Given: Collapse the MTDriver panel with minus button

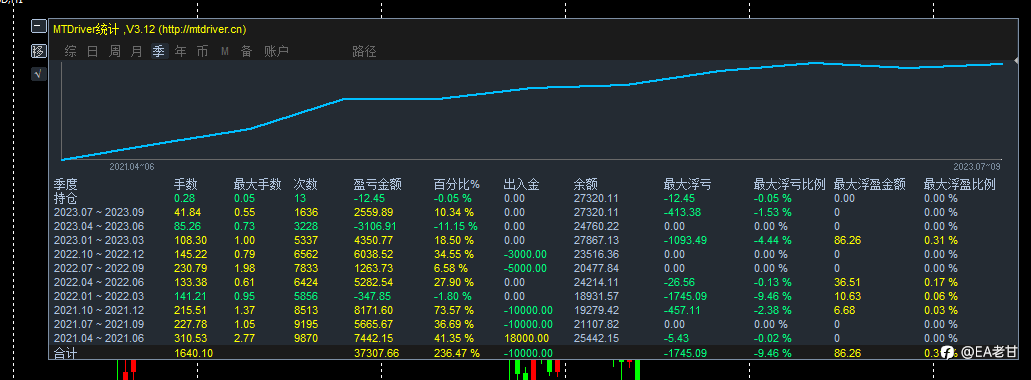Looking at the screenshot, I should click(39, 27).
